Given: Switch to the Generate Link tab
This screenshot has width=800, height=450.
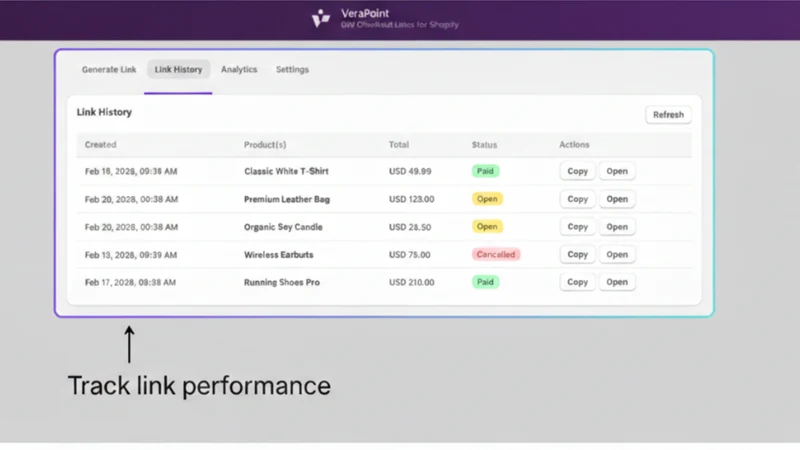Looking at the screenshot, I should (x=109, y=69).
